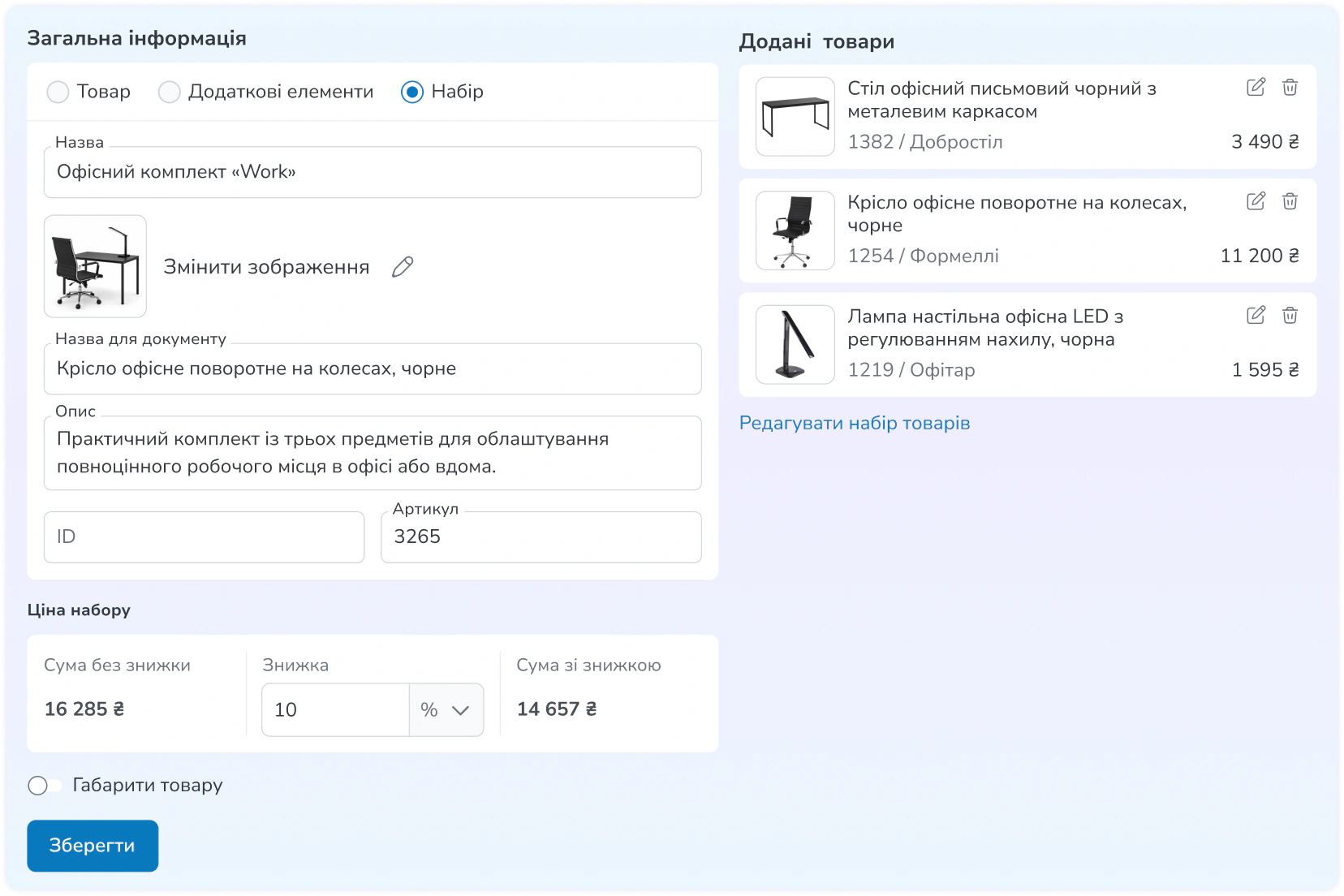
Task: Edit the swivel office chair entry
Action: (1256, 200)
